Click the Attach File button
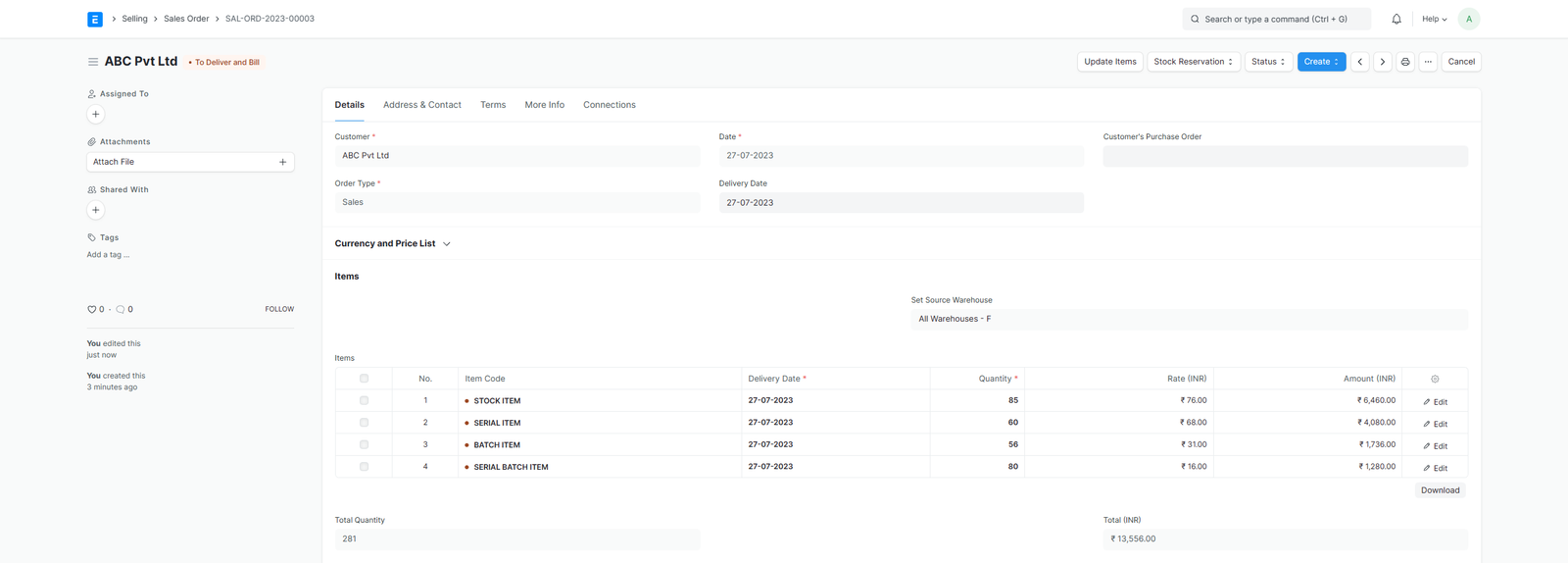 coord(190,162)
